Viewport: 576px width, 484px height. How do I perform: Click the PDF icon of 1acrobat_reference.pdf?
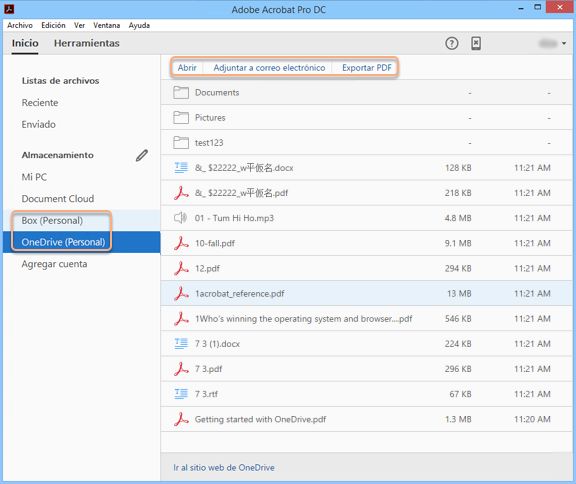181,293
